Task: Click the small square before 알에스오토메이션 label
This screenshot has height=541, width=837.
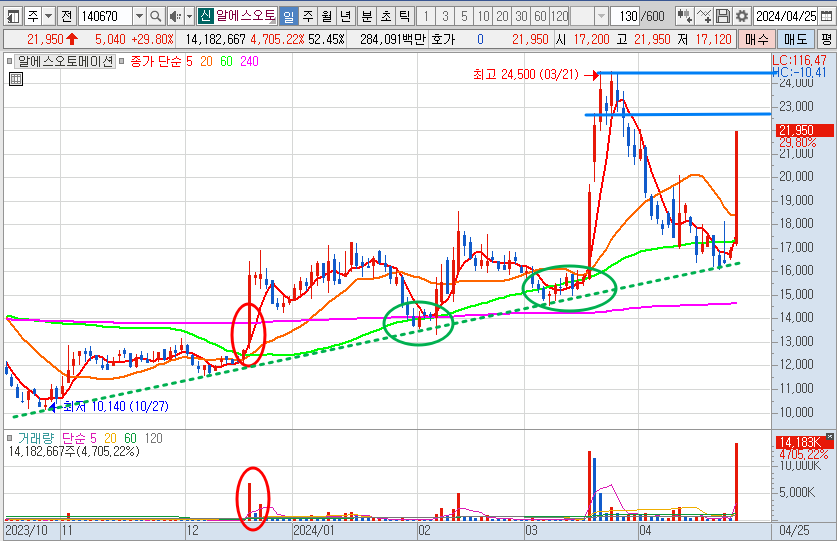Action: click(10, 61)
